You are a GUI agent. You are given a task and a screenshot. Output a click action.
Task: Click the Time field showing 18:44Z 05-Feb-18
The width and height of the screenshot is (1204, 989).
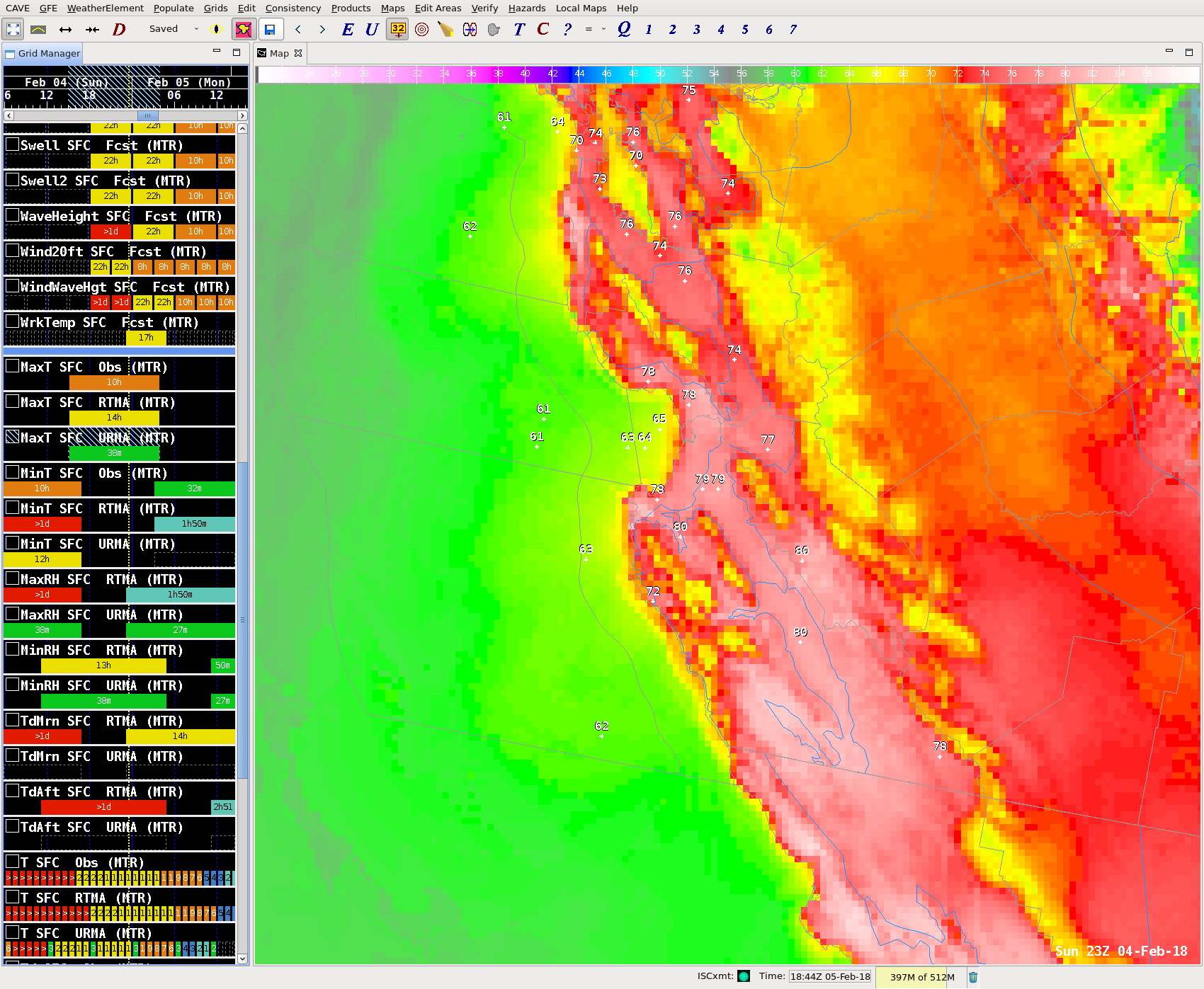click(830, 976)
